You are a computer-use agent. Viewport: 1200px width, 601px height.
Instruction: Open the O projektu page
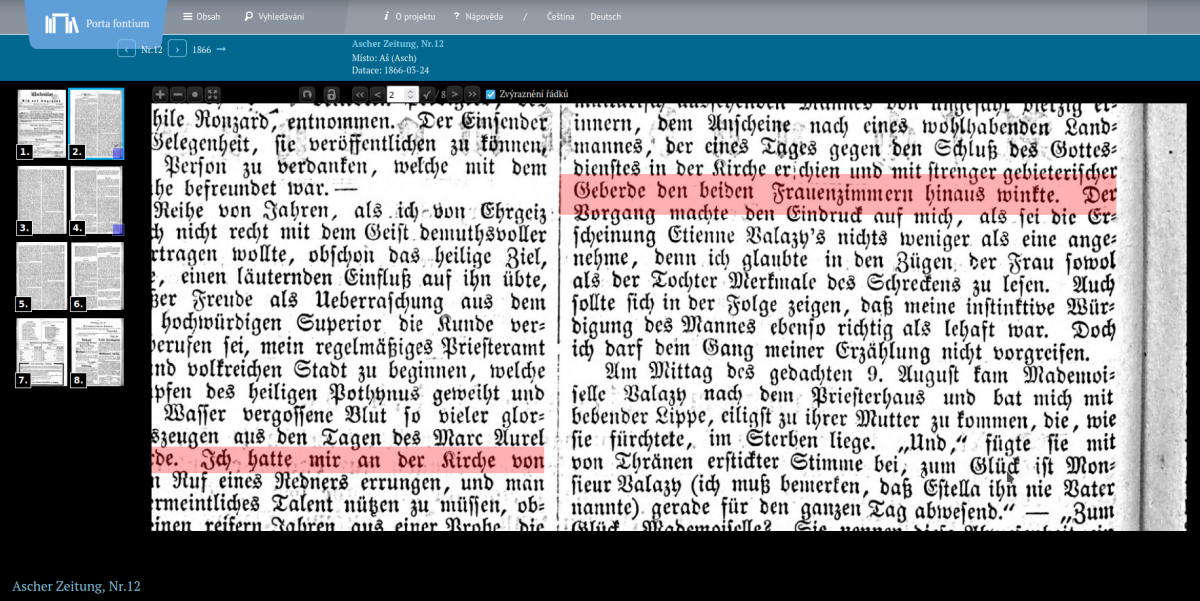point(408,17)
